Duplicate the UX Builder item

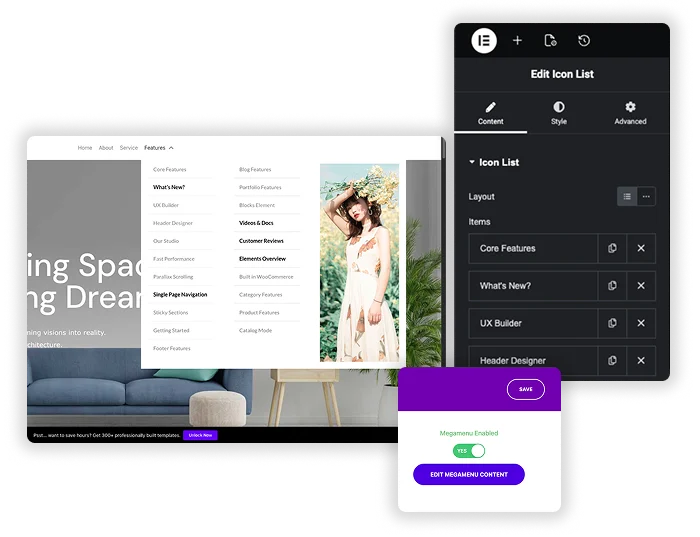tap(612, 323)
